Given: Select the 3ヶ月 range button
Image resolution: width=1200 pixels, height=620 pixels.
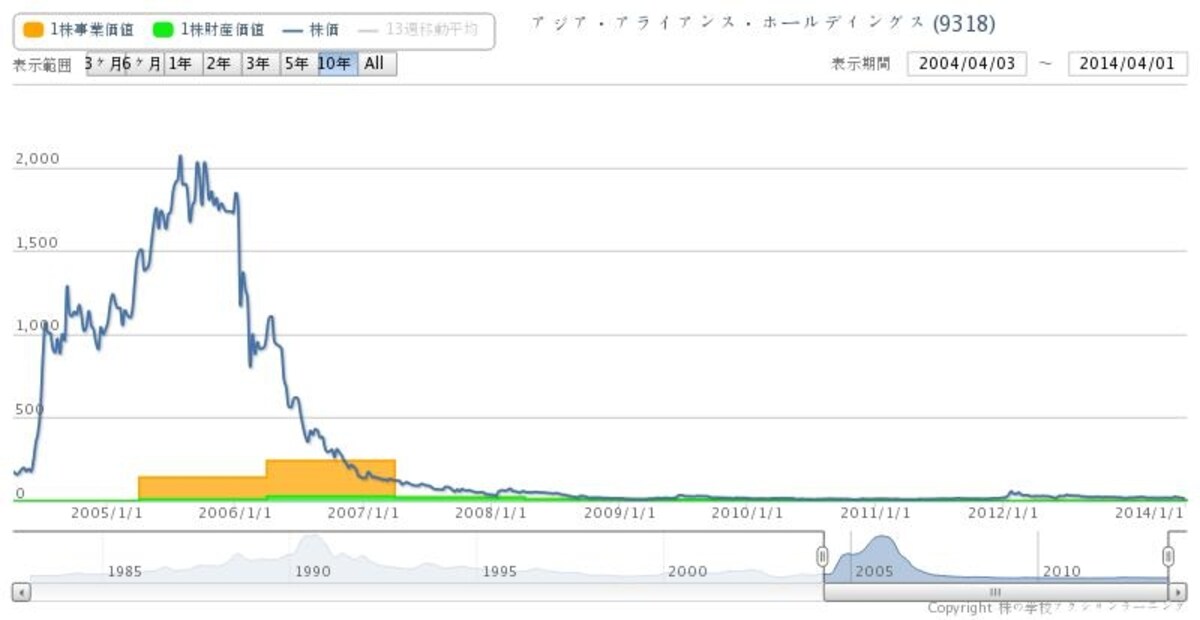Looking at the screenshot, I should [104, 64].
